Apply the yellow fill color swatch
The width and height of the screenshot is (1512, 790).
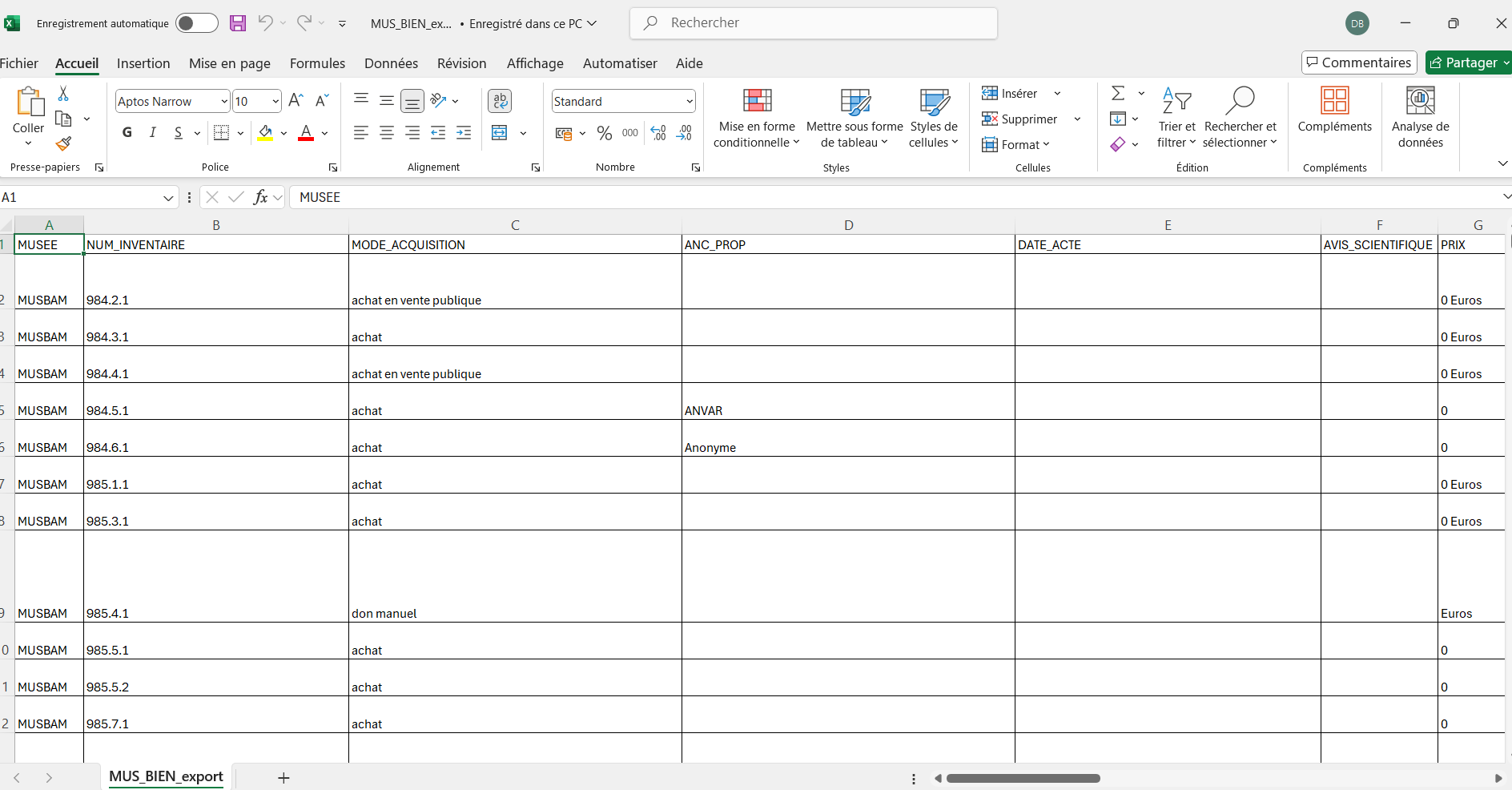[265, 133]
